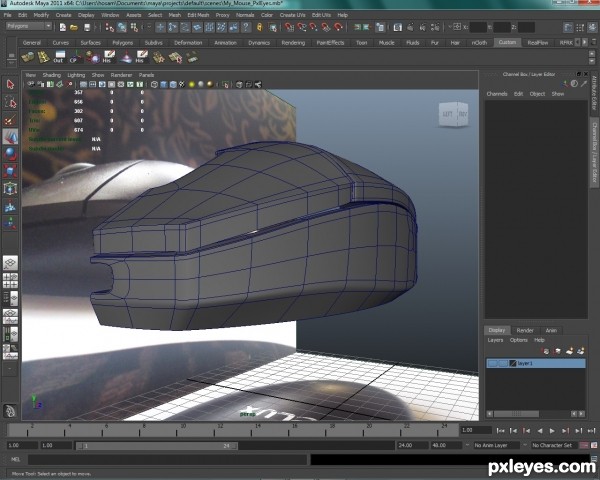Open the Polygons menu set dropdown
Screen dimensions: 600x480
point(29,26)
